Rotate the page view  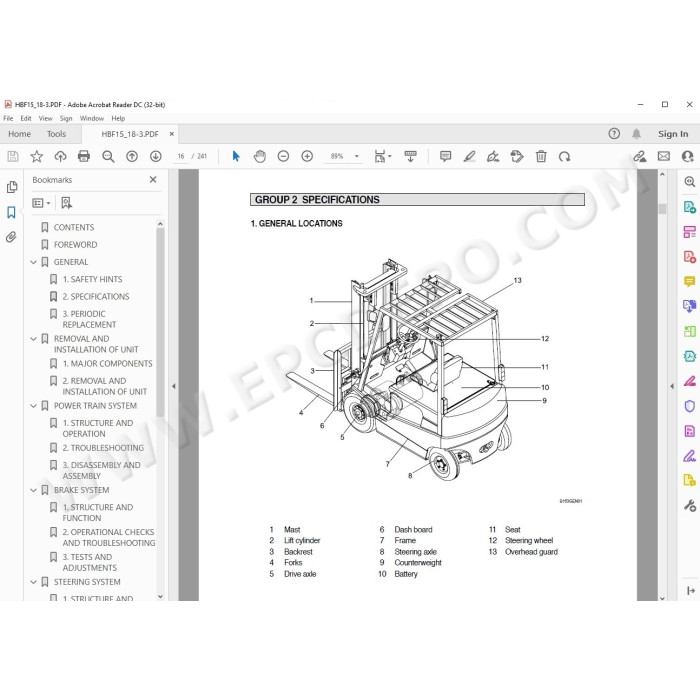coord(565,156)
